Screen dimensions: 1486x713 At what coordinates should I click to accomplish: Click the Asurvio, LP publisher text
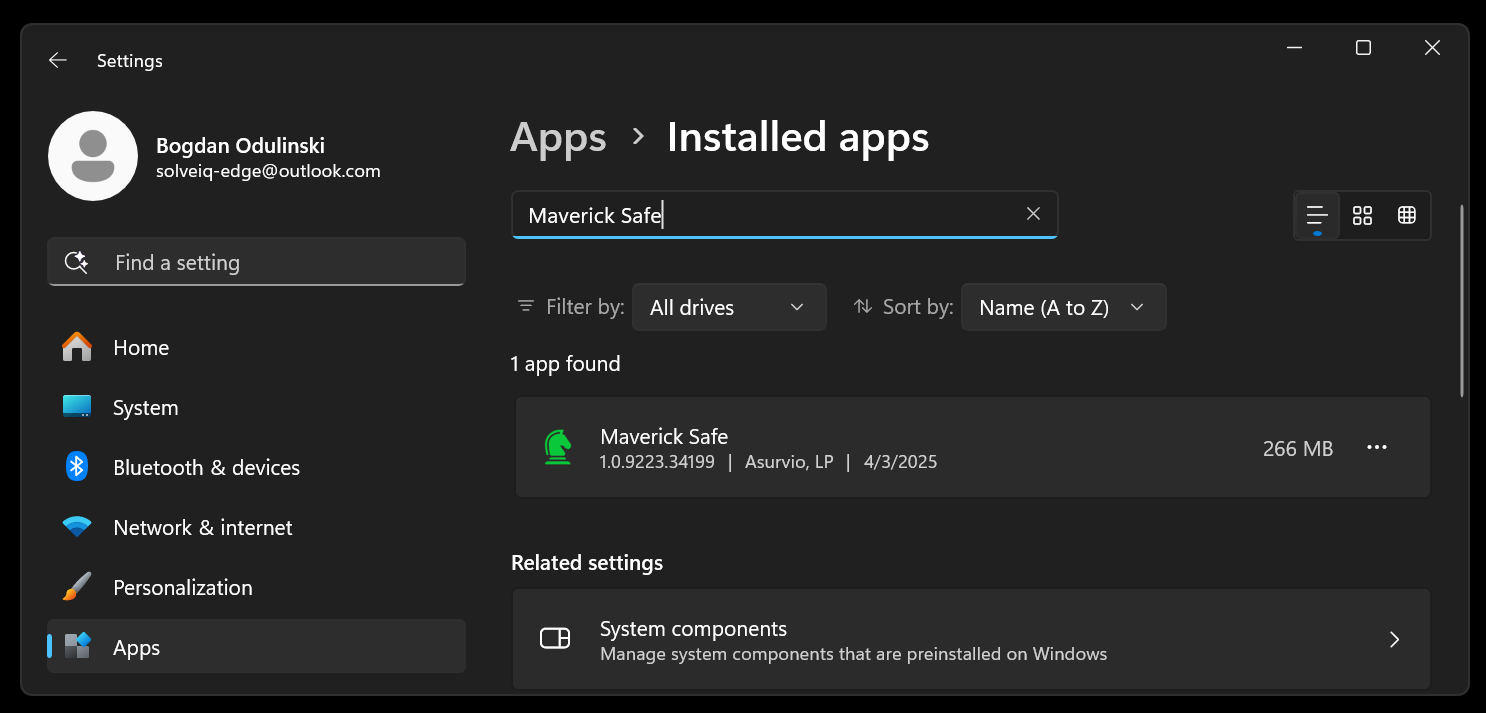pos(789,462)
